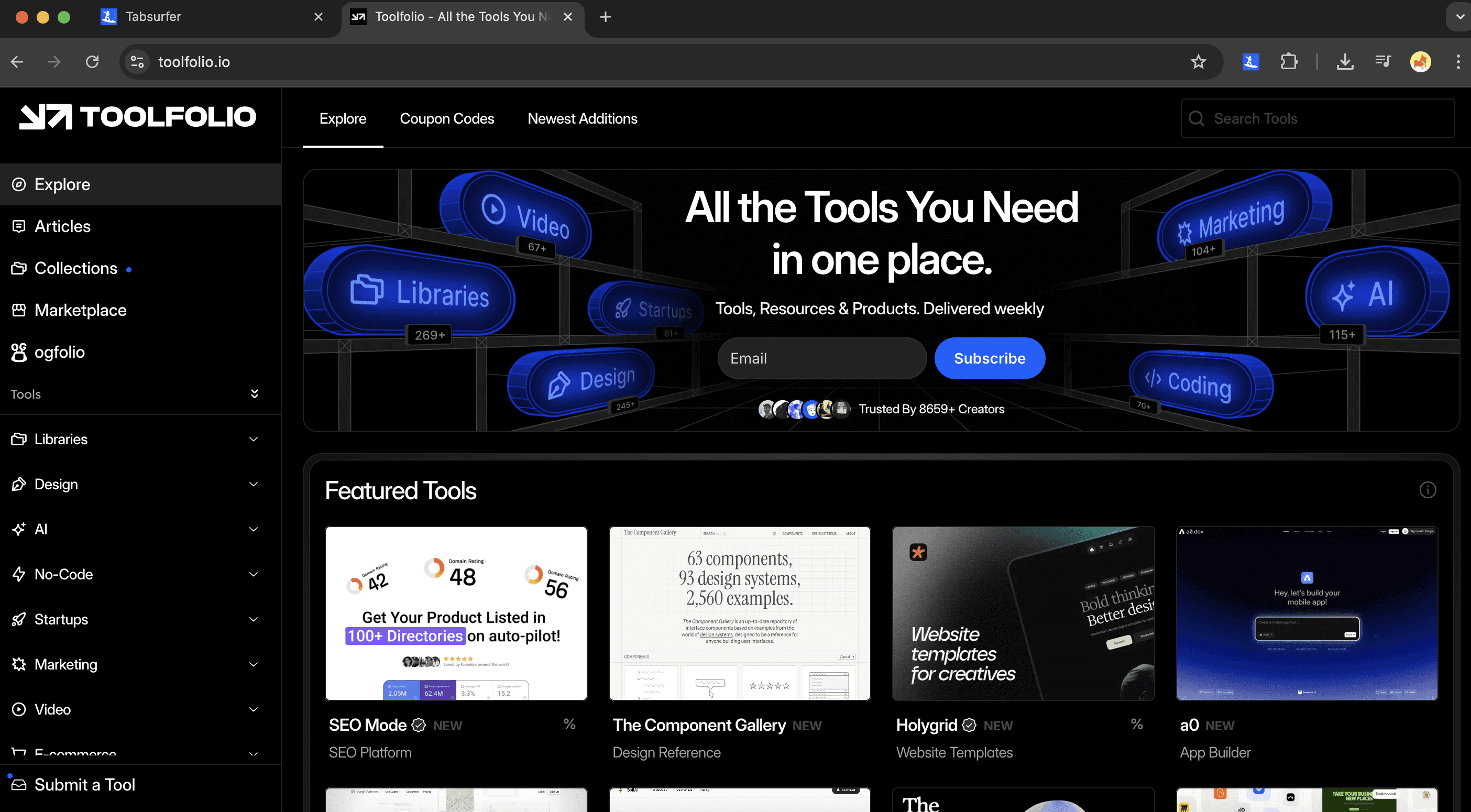1471x812 pixels.
Task: Open the Chrome extensions puzzle icon
Action: [x=1289, y=62]
